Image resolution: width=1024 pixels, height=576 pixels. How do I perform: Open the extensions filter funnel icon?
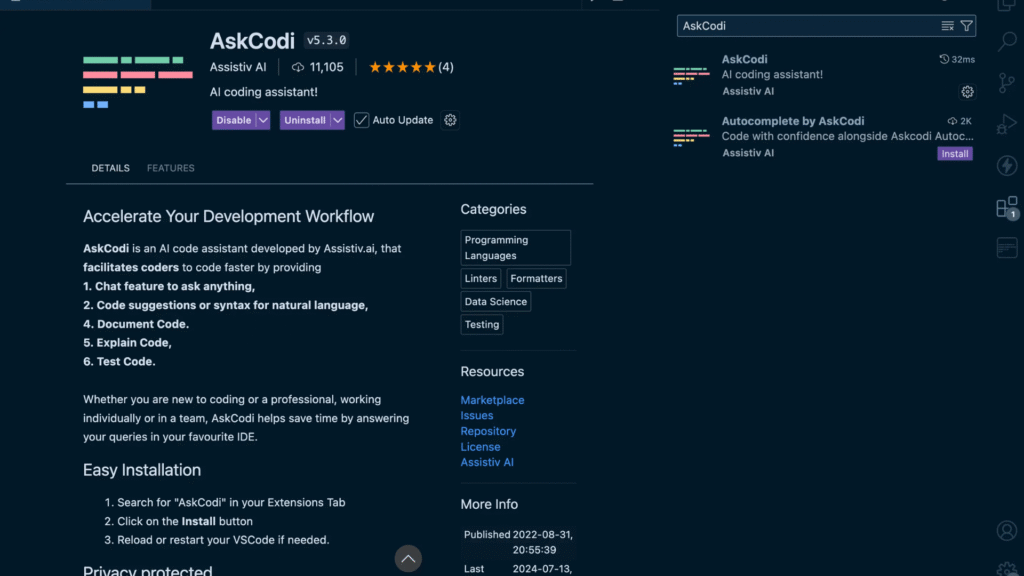pyautogui.click(x=967, y=26)
